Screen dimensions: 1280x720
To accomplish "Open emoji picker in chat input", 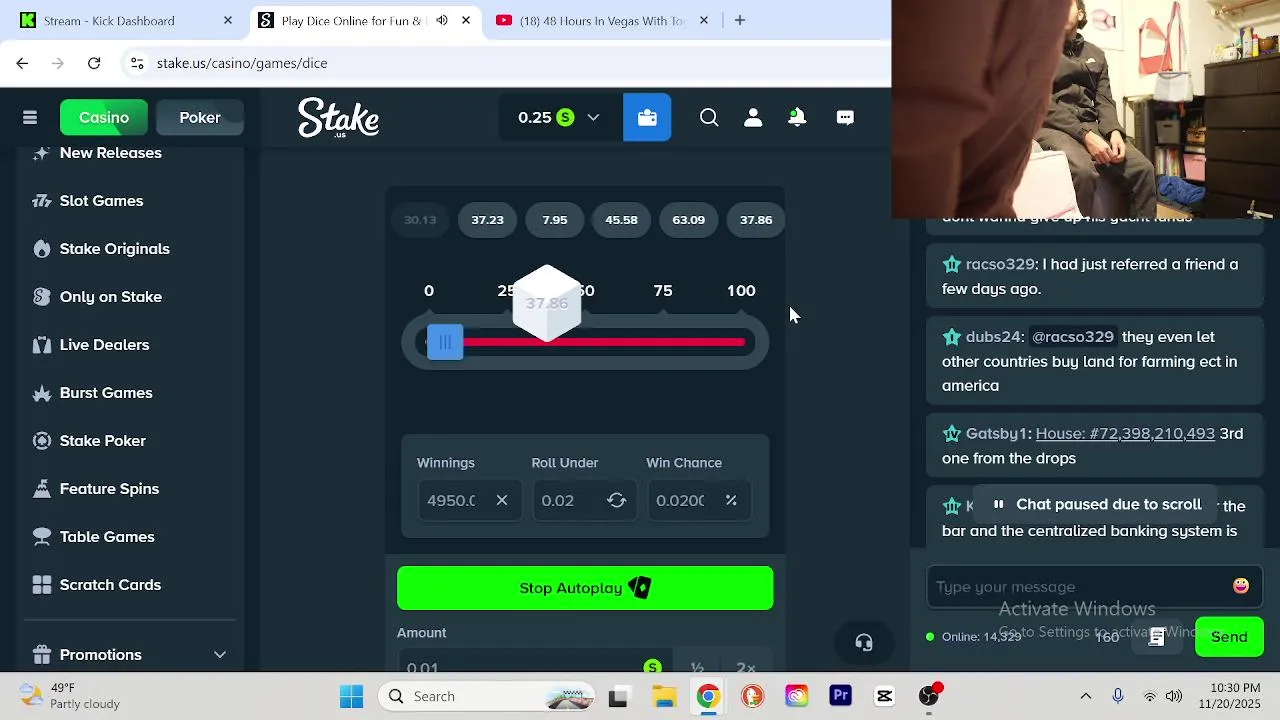I will click(1241, 586).
